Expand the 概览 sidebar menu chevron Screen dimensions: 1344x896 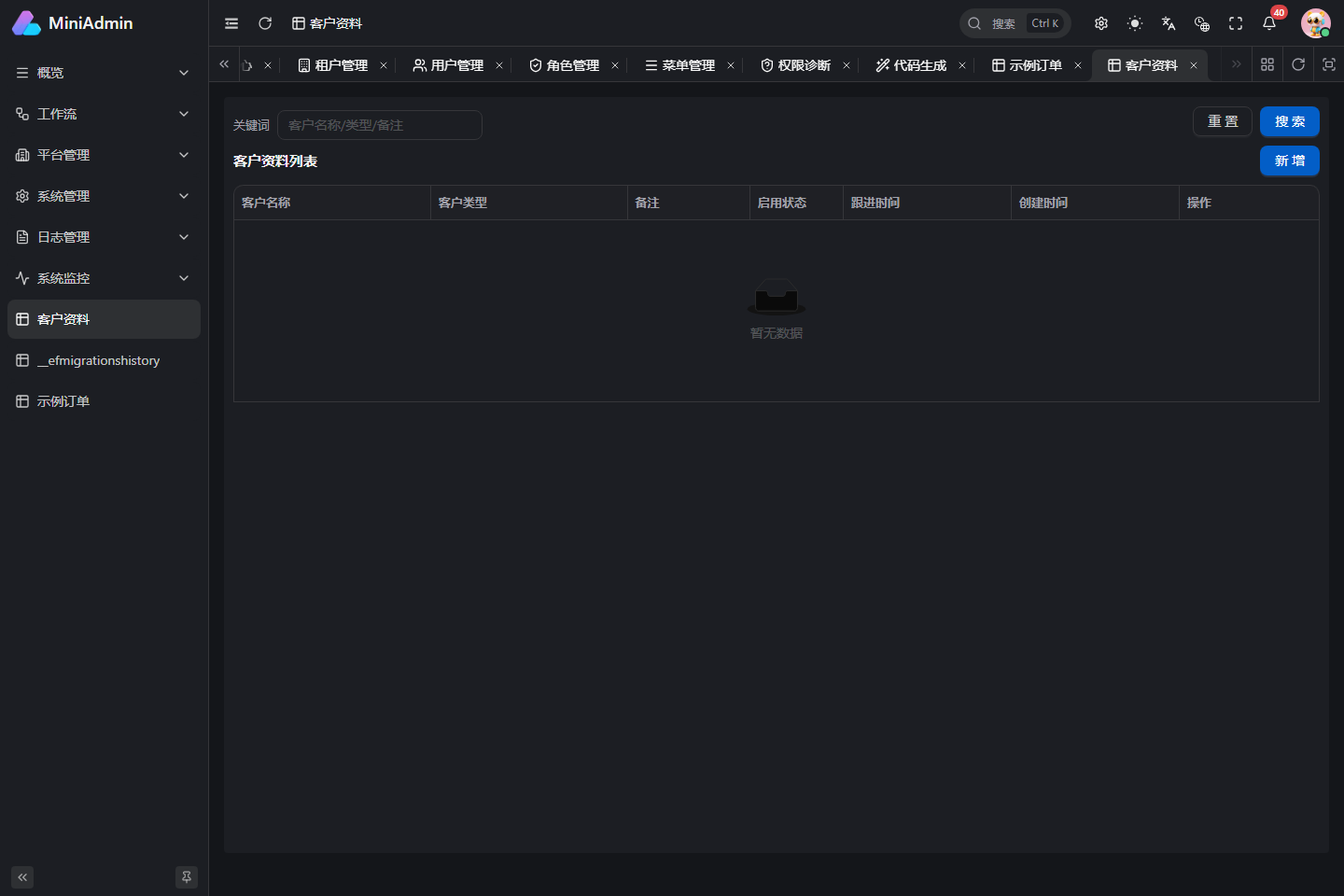tap(184, 73)
